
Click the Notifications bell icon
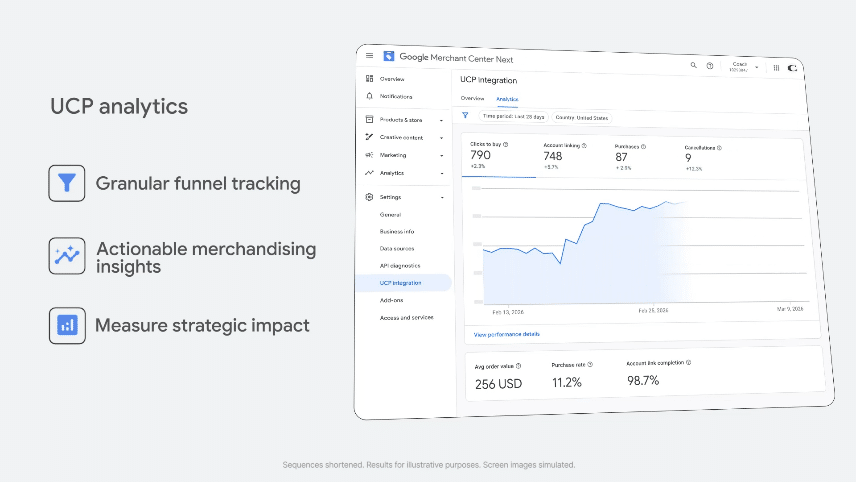370,96
